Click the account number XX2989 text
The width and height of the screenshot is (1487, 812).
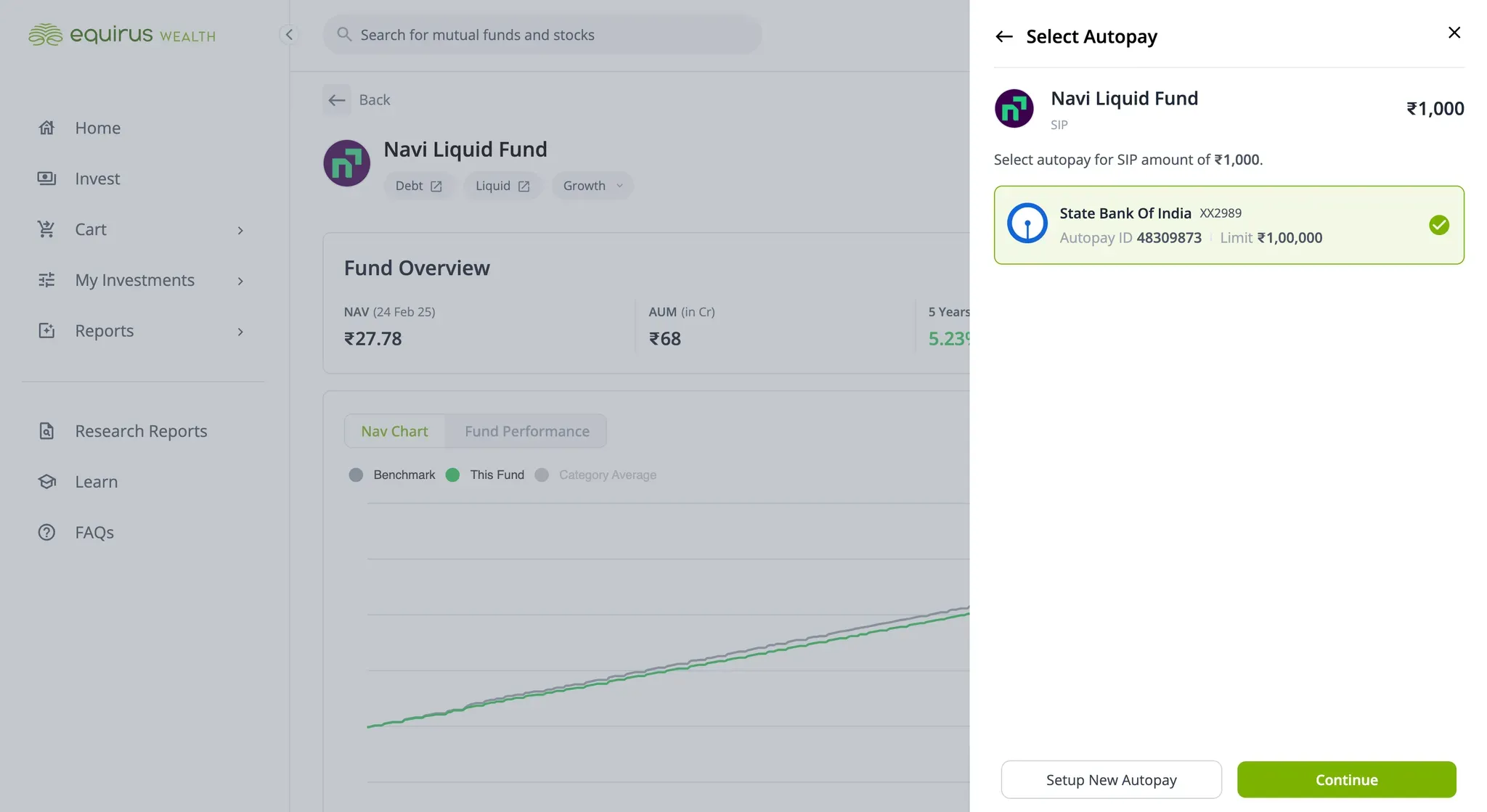(1221, 213)
